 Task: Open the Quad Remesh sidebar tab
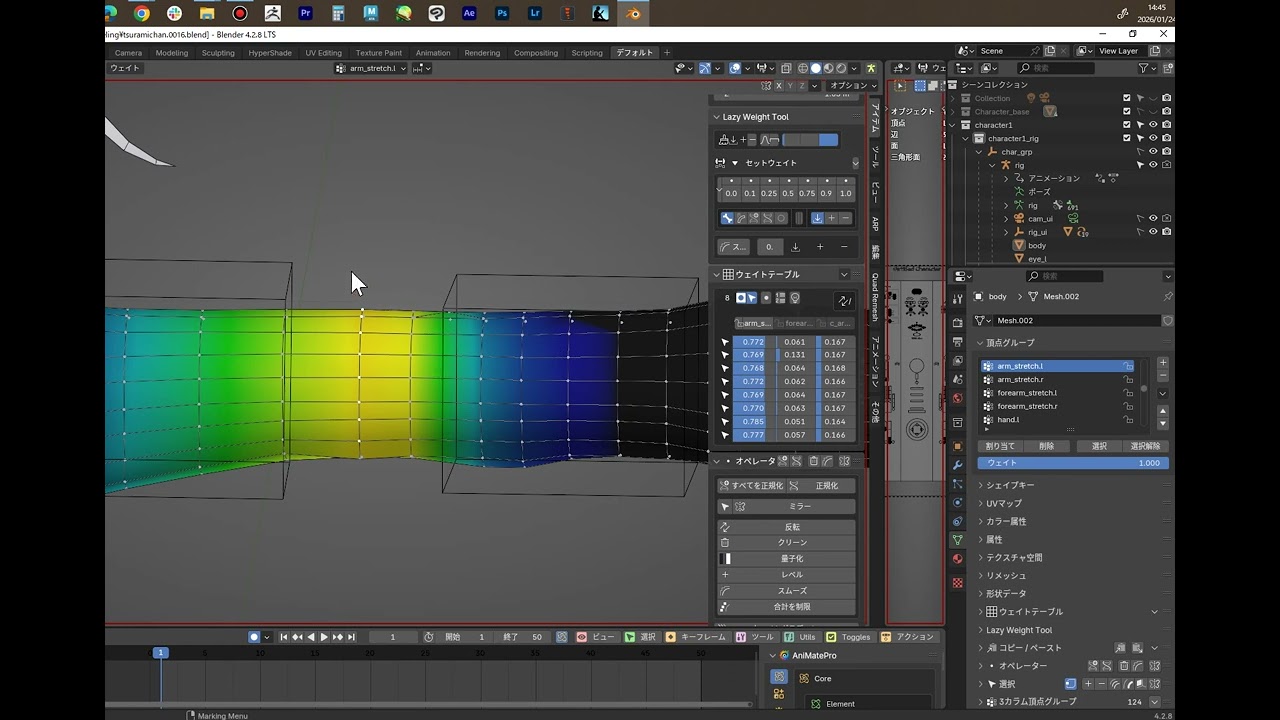click(x=875, y=297)
